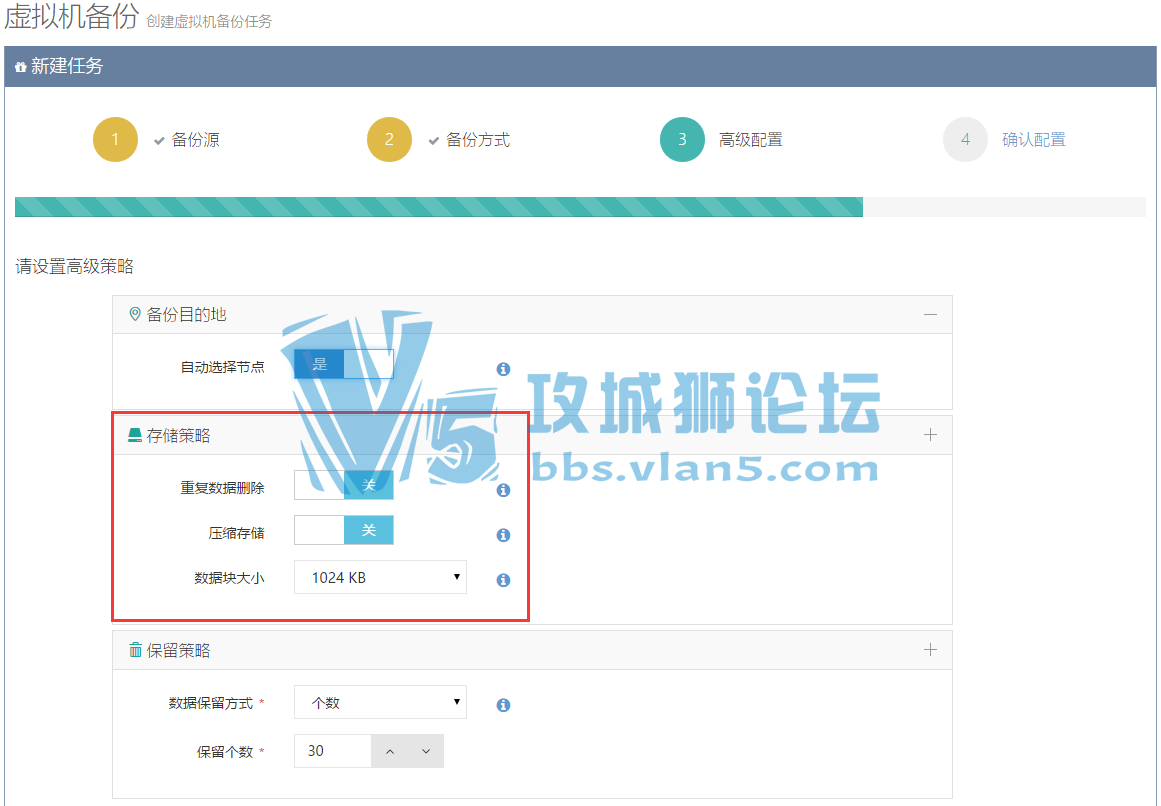Image resolution: width=1161 pixels, height=806 pixels.
Task: Click the 存储策略 disk icon
Action: pos(135,435)
